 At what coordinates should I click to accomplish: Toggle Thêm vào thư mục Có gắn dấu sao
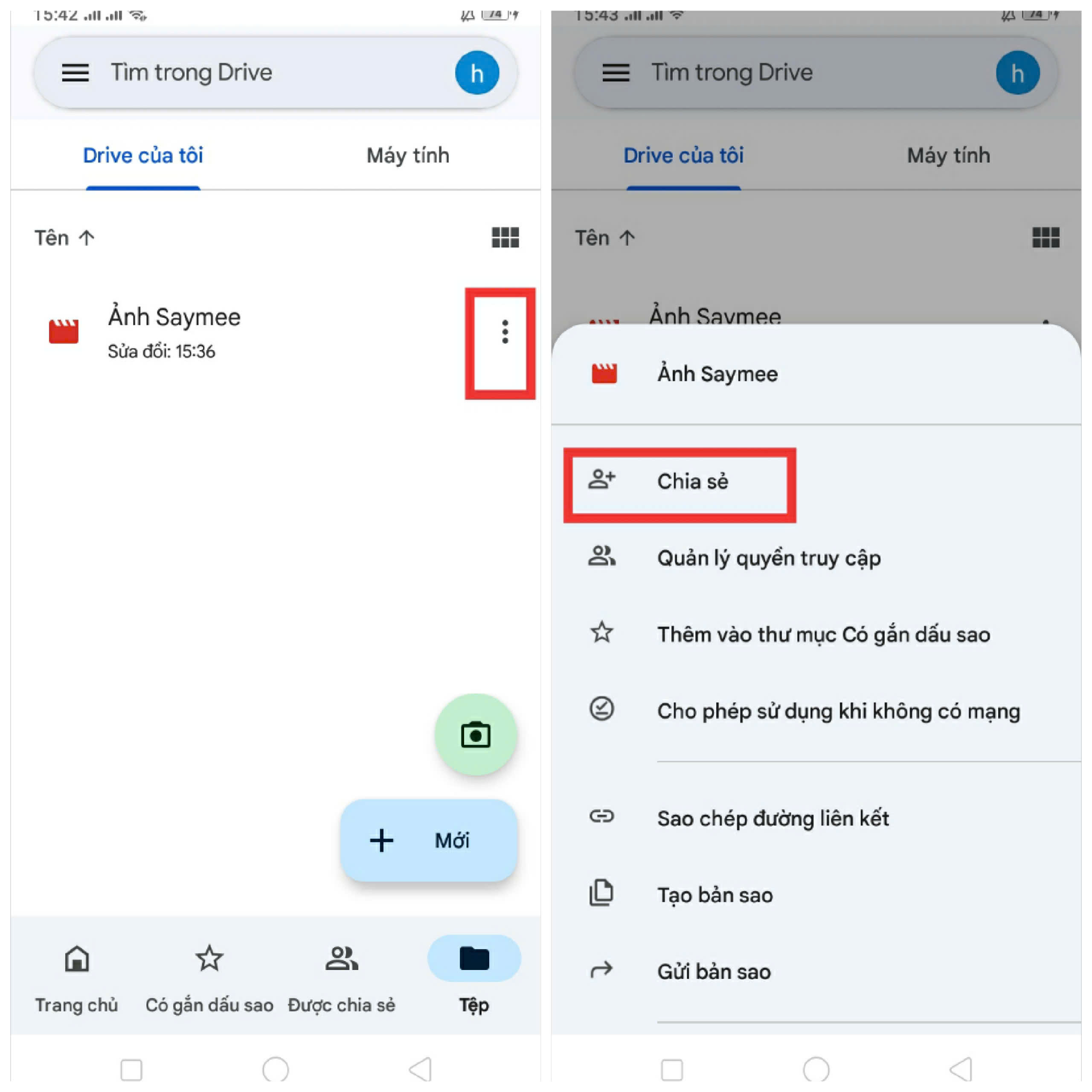(823, 635)
